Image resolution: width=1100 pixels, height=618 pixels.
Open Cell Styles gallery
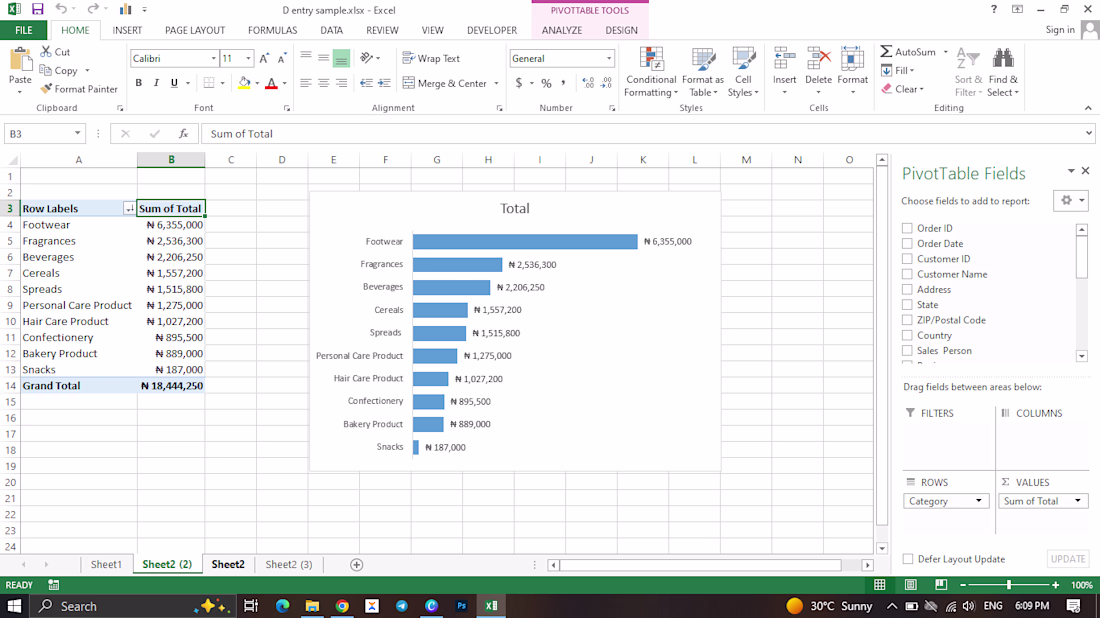pos(744,72)
